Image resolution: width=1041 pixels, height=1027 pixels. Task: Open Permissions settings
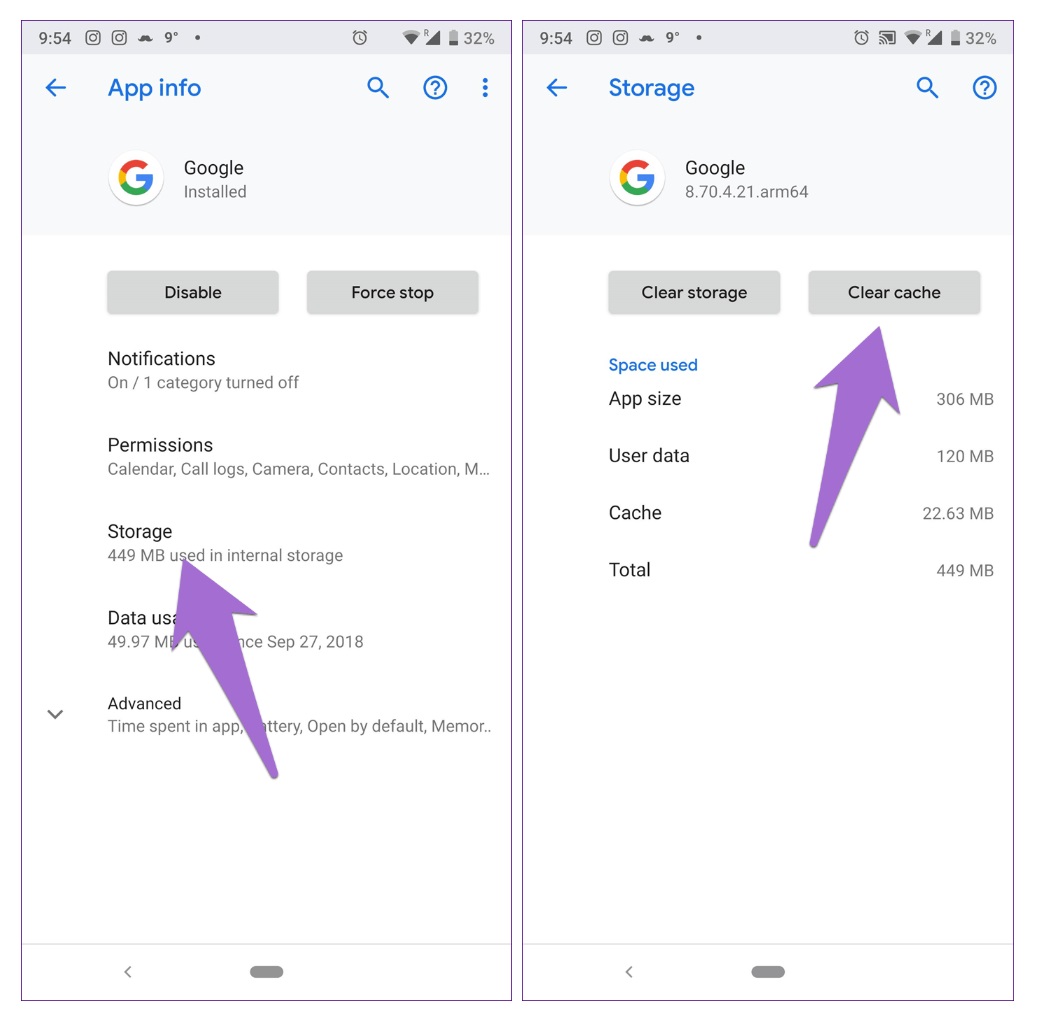pos(266,457)
